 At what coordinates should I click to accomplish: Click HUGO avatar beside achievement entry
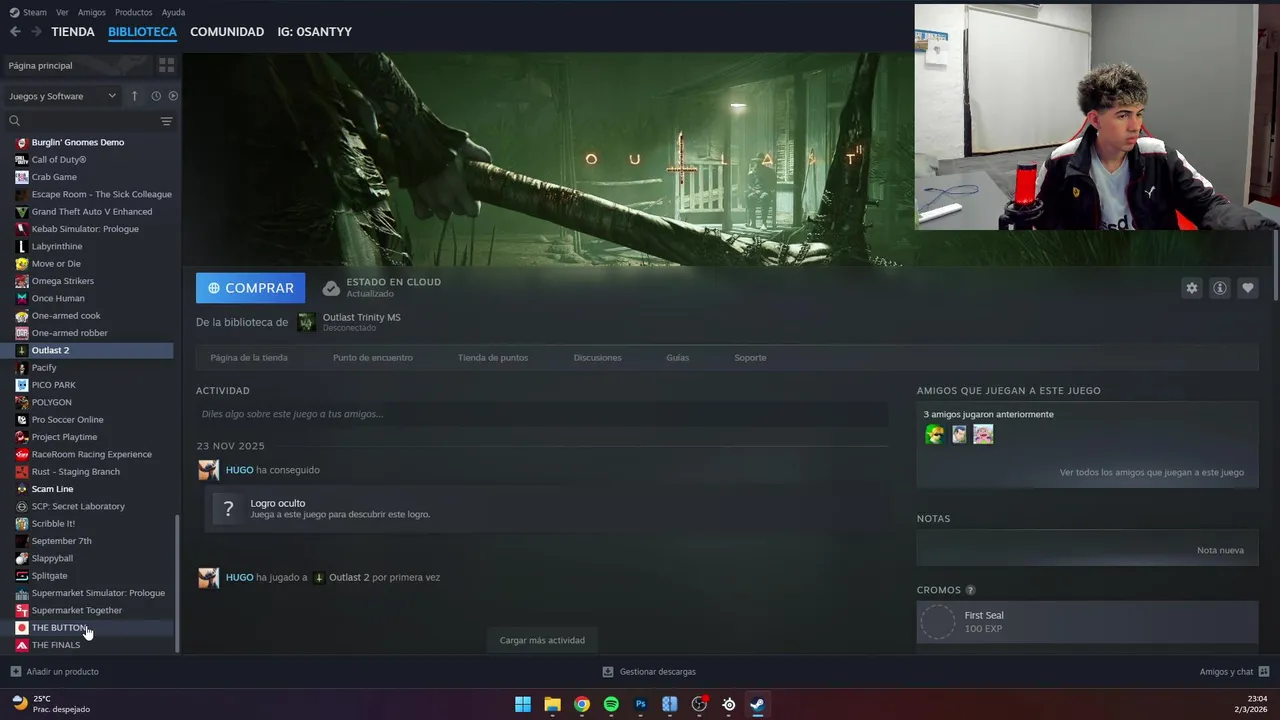(208, 470)
